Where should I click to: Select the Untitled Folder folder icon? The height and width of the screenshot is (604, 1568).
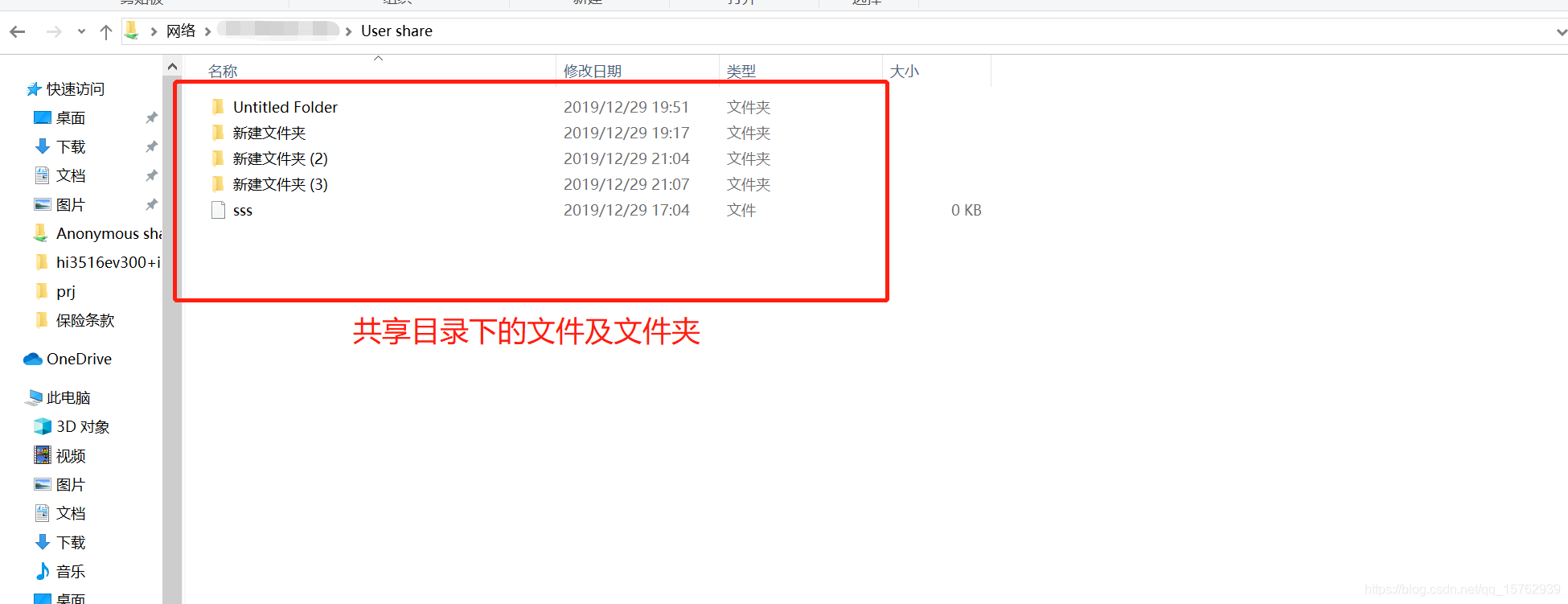218,107
